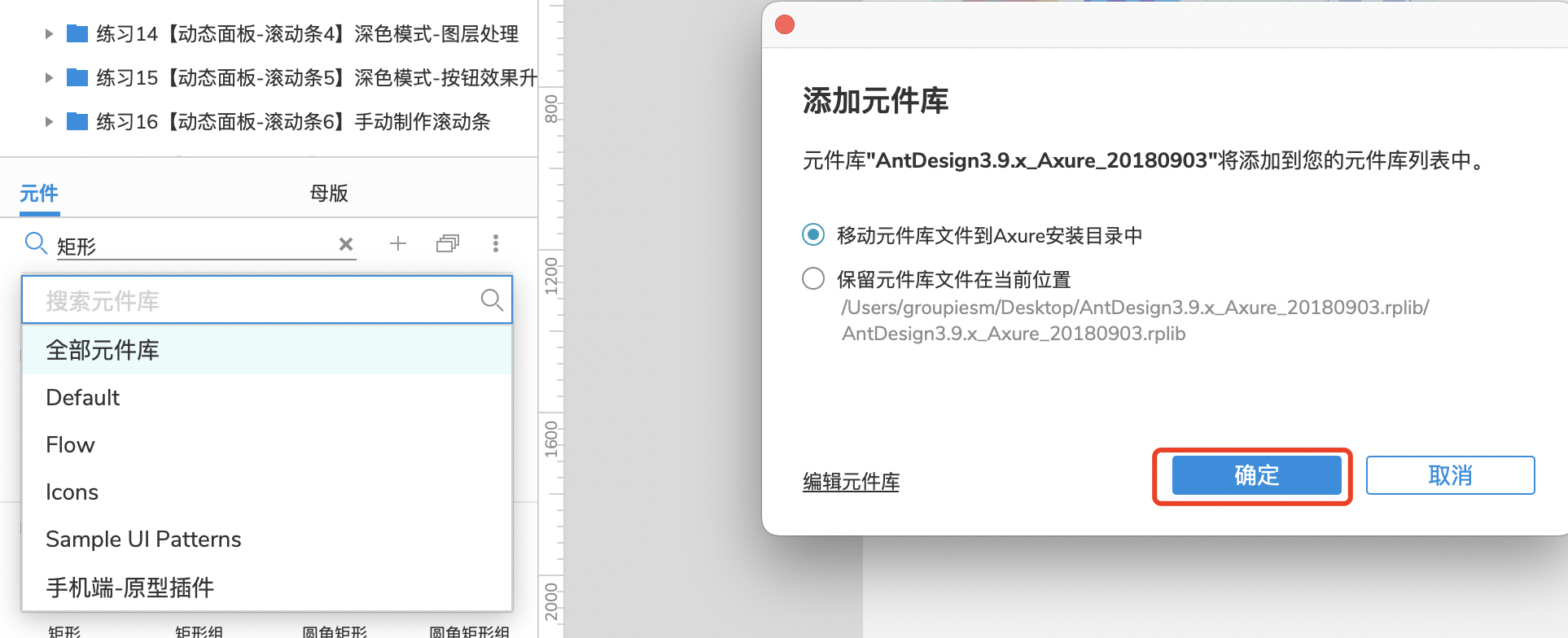Confirm with the 确定 button
This screenshot has width=1568, height=638.
1256,475
